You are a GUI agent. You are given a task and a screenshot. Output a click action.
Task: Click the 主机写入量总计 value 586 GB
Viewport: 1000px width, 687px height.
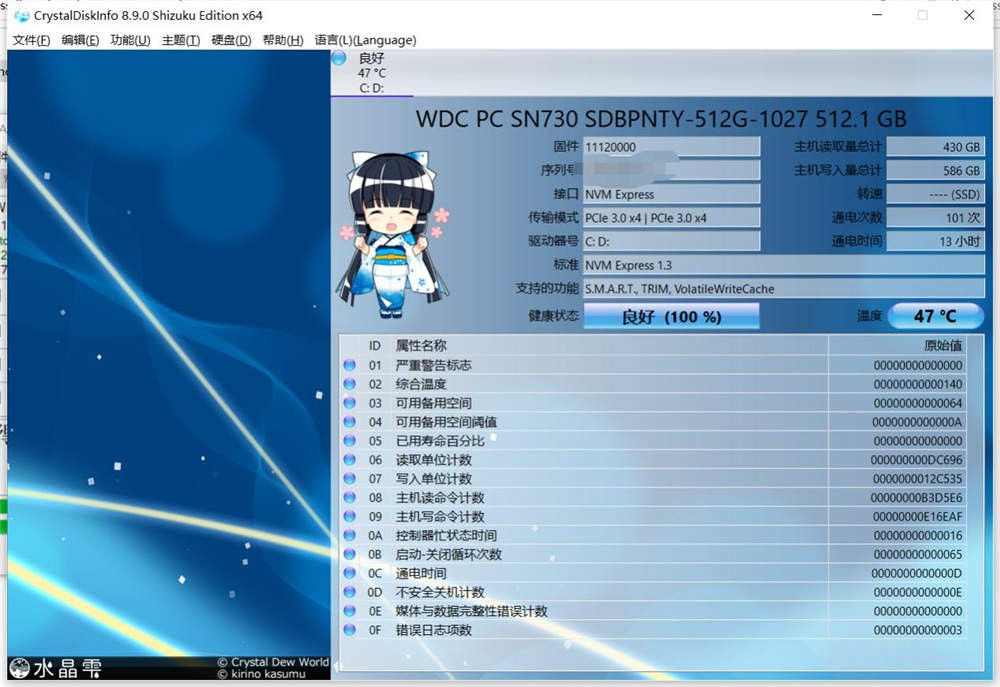935,170
